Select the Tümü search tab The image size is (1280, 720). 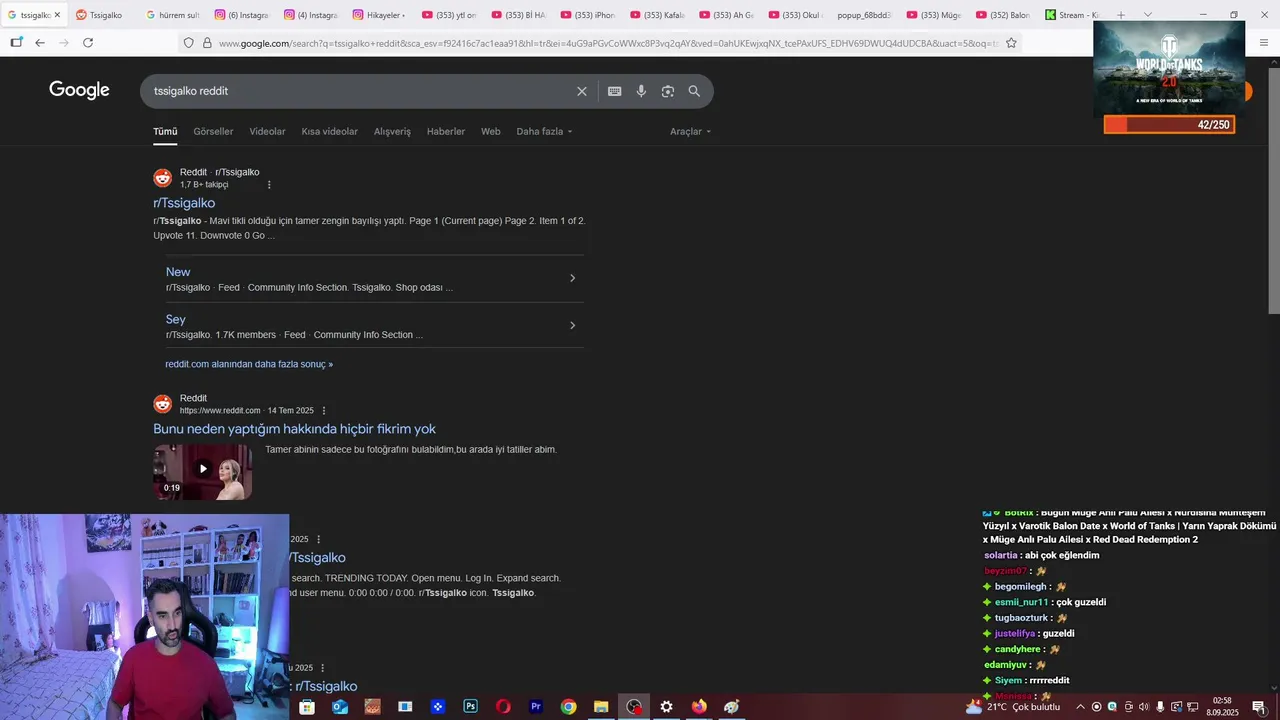(165, 132)
